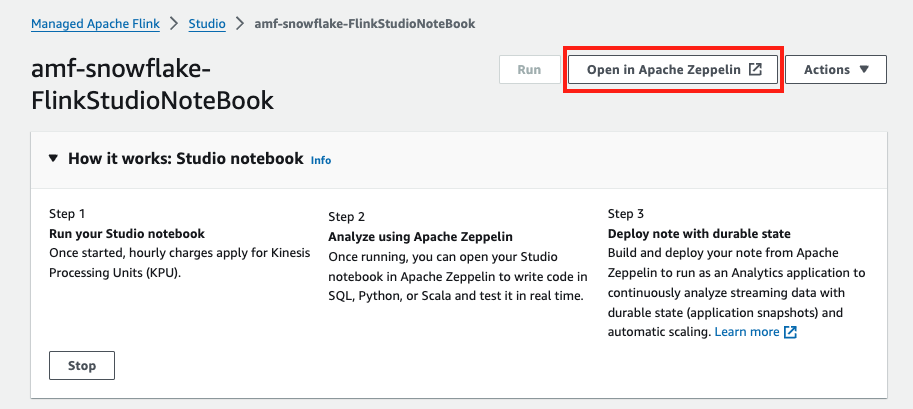Viewport: 913px width, 409px height.
Task: Collapse the How it works section triangle
Action: [x=53, y=159]
